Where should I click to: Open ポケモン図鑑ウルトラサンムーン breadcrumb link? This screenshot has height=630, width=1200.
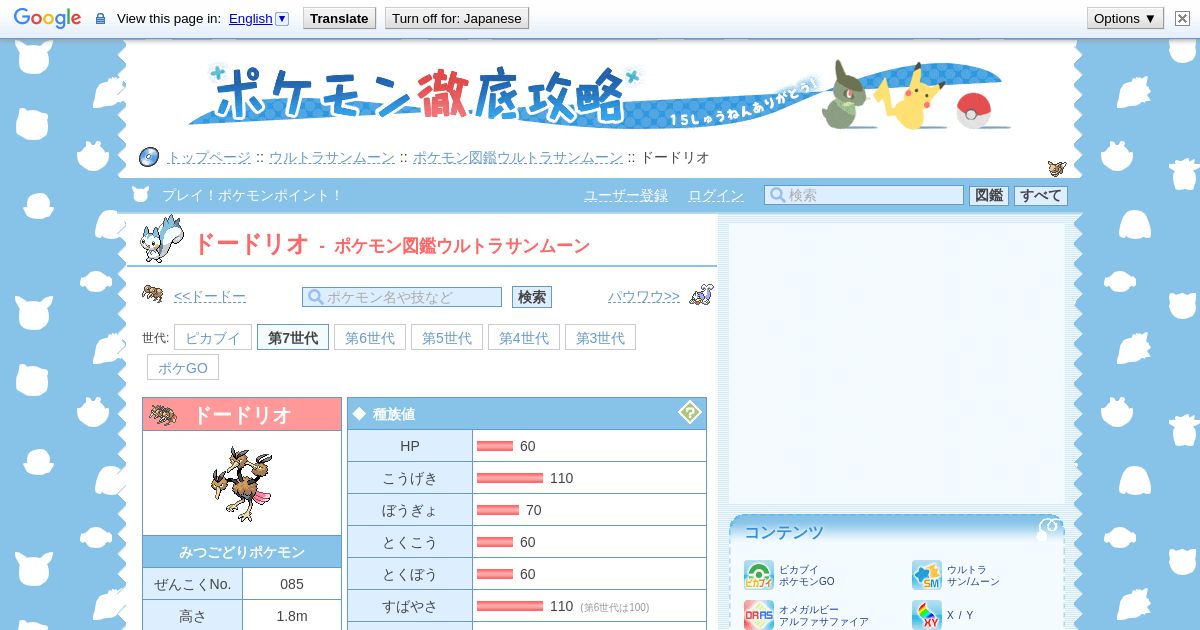[518, 157]
